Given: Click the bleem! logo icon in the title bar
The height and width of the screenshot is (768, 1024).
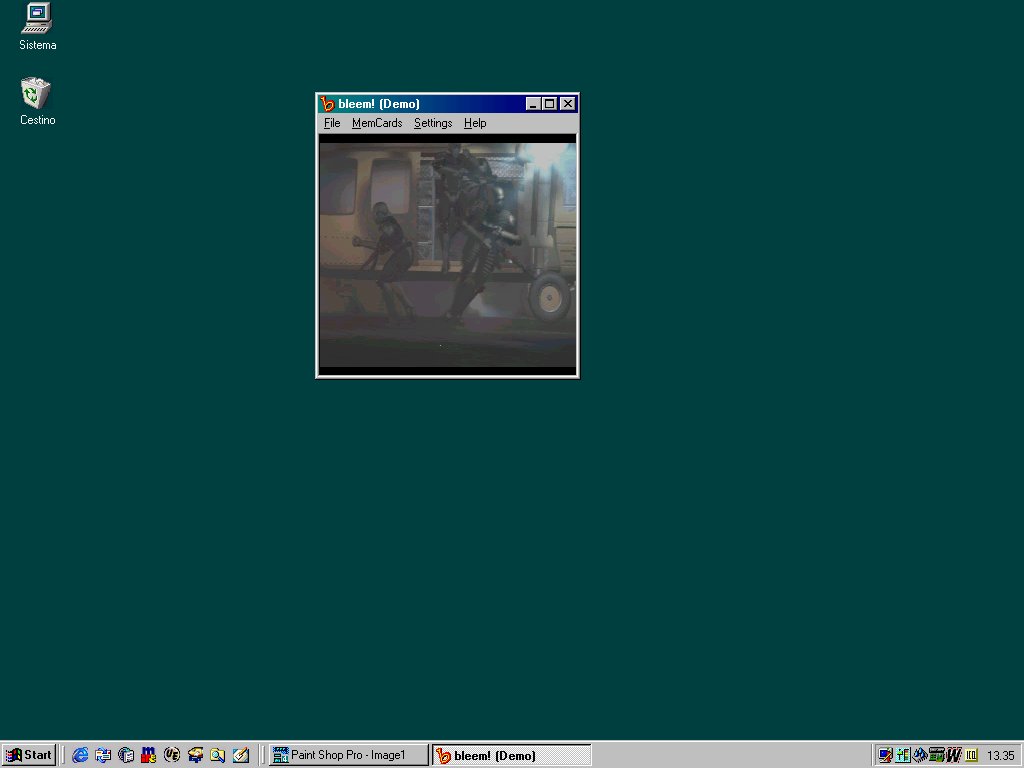Looking at the screenshot, I should coord(327,104).
